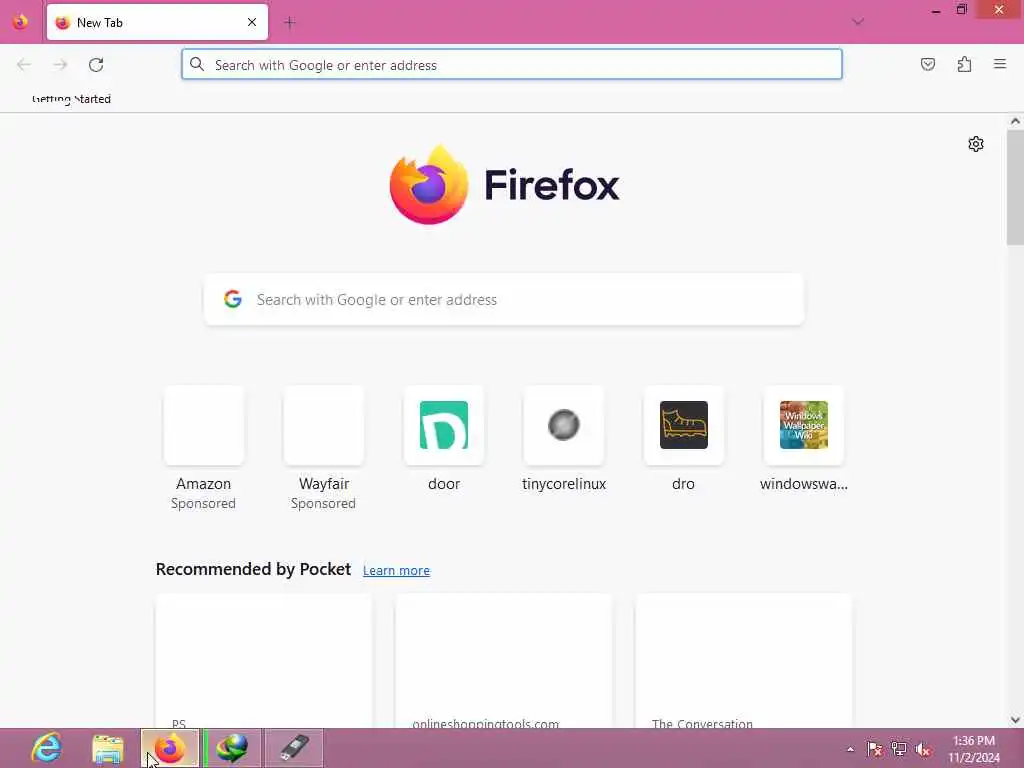The width and height of the screenshot is (1024, 768).
Task: Go forward one page
Action: click(x=60, y=65)
